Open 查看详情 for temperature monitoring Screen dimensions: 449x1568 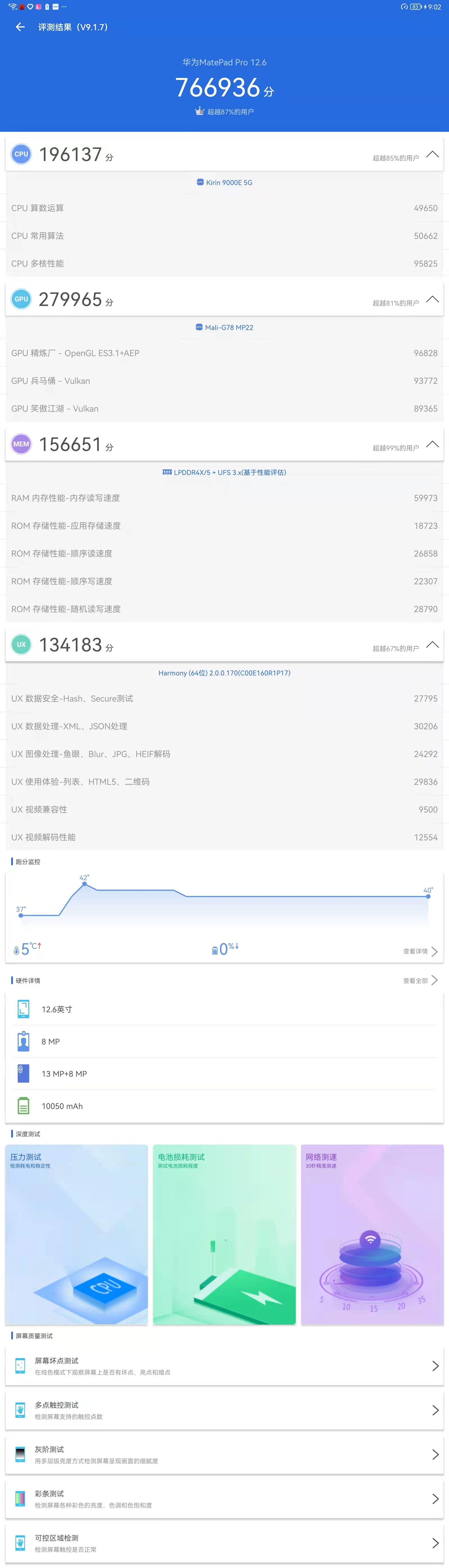[420, 951]
